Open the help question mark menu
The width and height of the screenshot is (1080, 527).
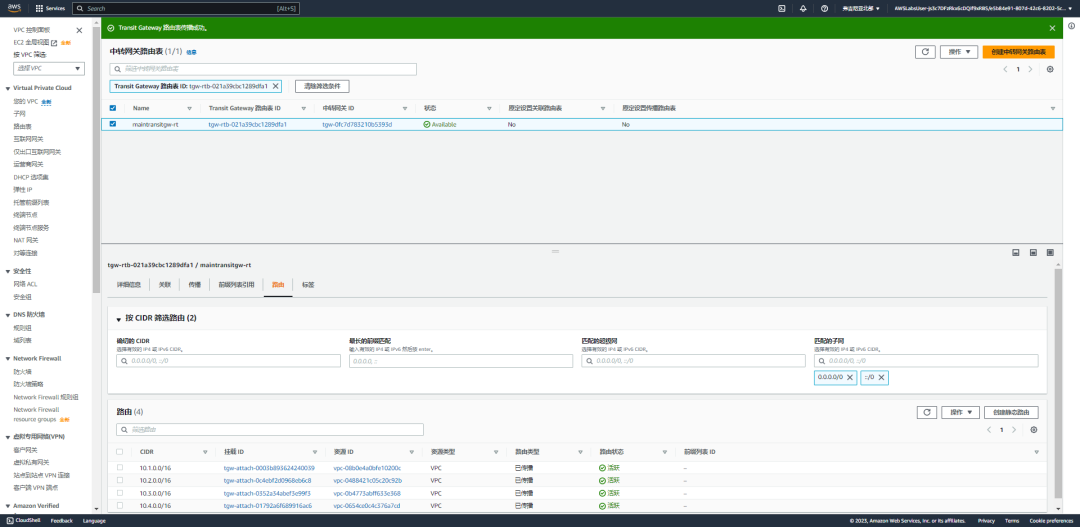(x=824, y=8)
